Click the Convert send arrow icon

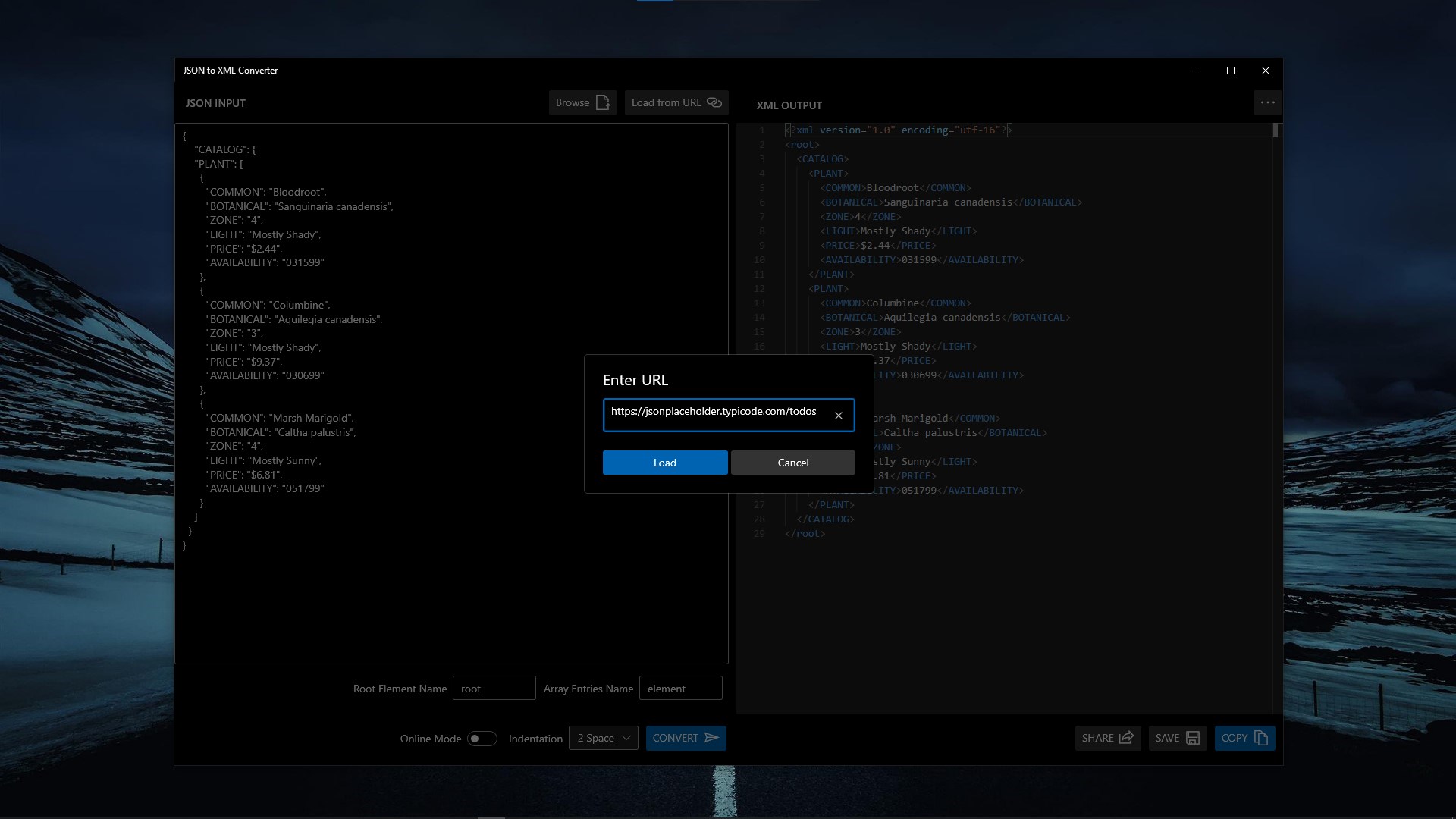click(x=711, y=738)
